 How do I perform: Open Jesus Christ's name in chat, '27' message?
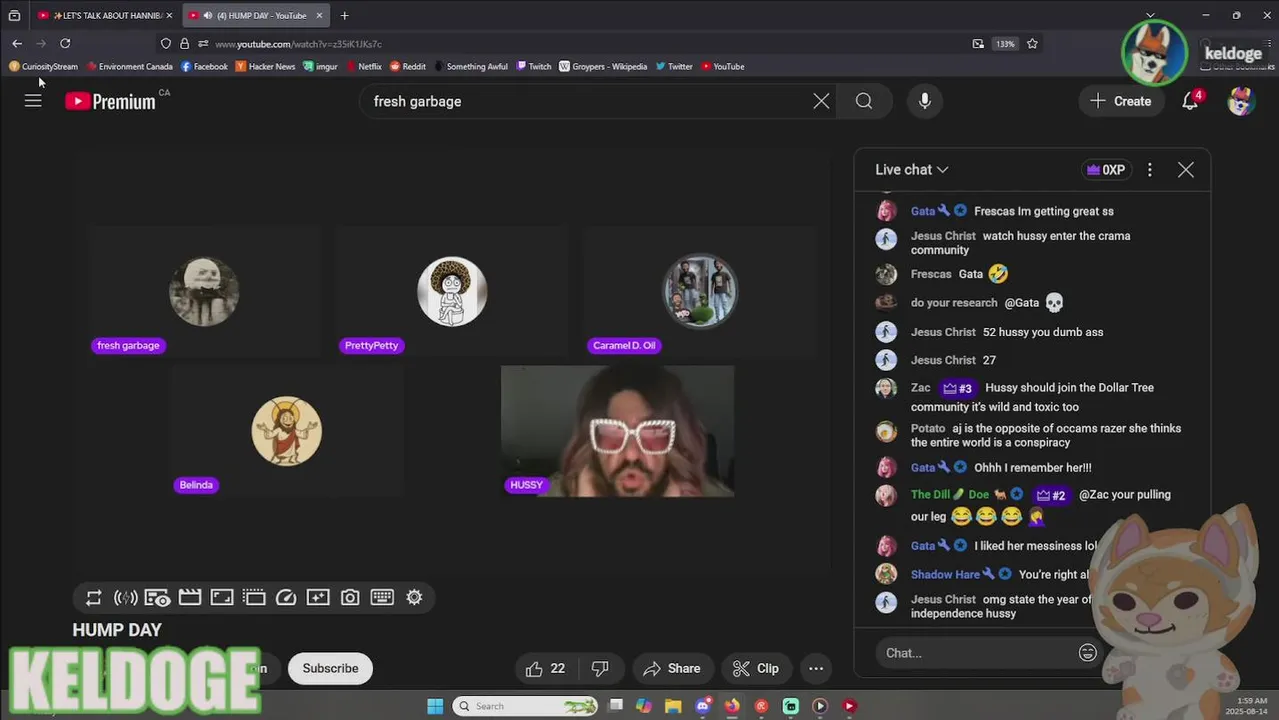943,360
